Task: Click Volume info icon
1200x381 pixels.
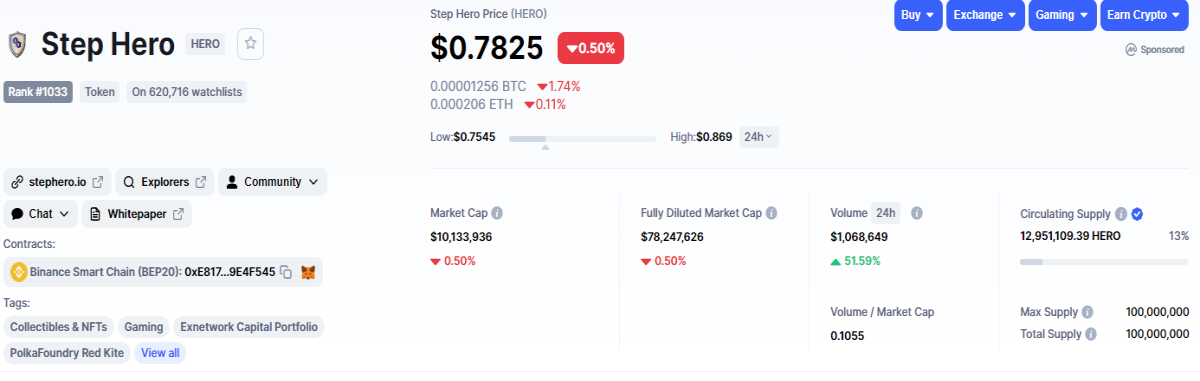Action: click(917, 213)
